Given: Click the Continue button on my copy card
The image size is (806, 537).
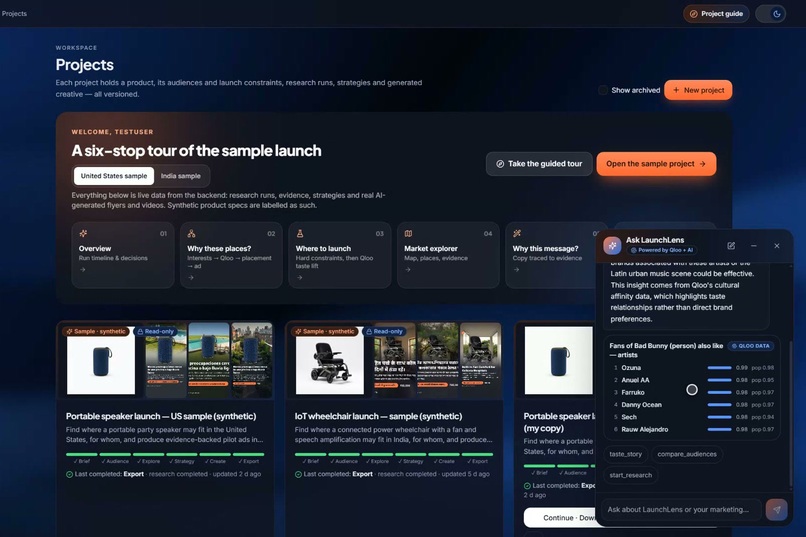Looking at the screenshot, I should click(x=560, y=518).
